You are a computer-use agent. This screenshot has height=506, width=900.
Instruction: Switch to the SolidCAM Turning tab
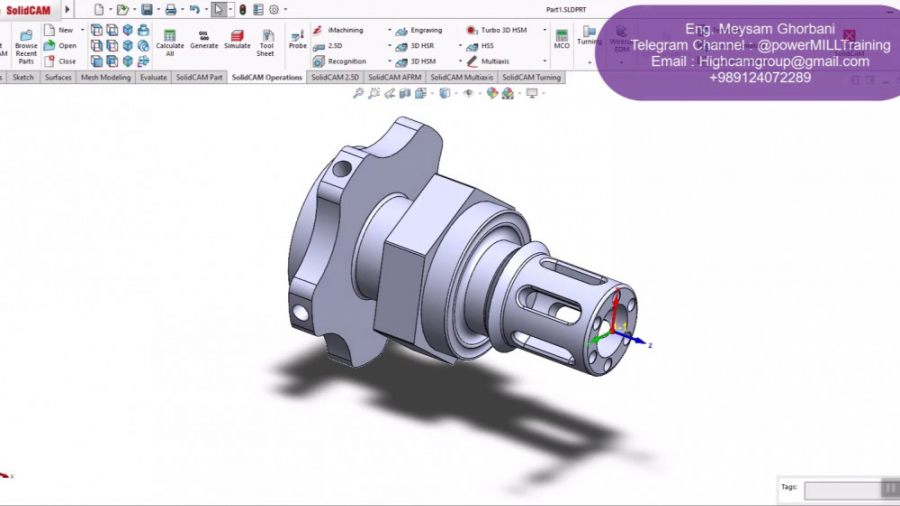pos(531,77)
